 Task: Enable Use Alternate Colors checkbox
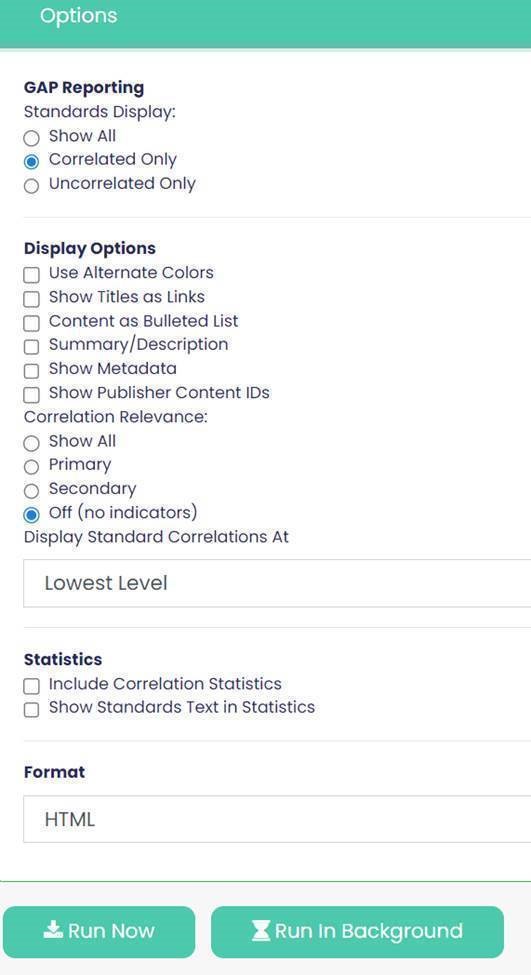(x=31, y=275)
